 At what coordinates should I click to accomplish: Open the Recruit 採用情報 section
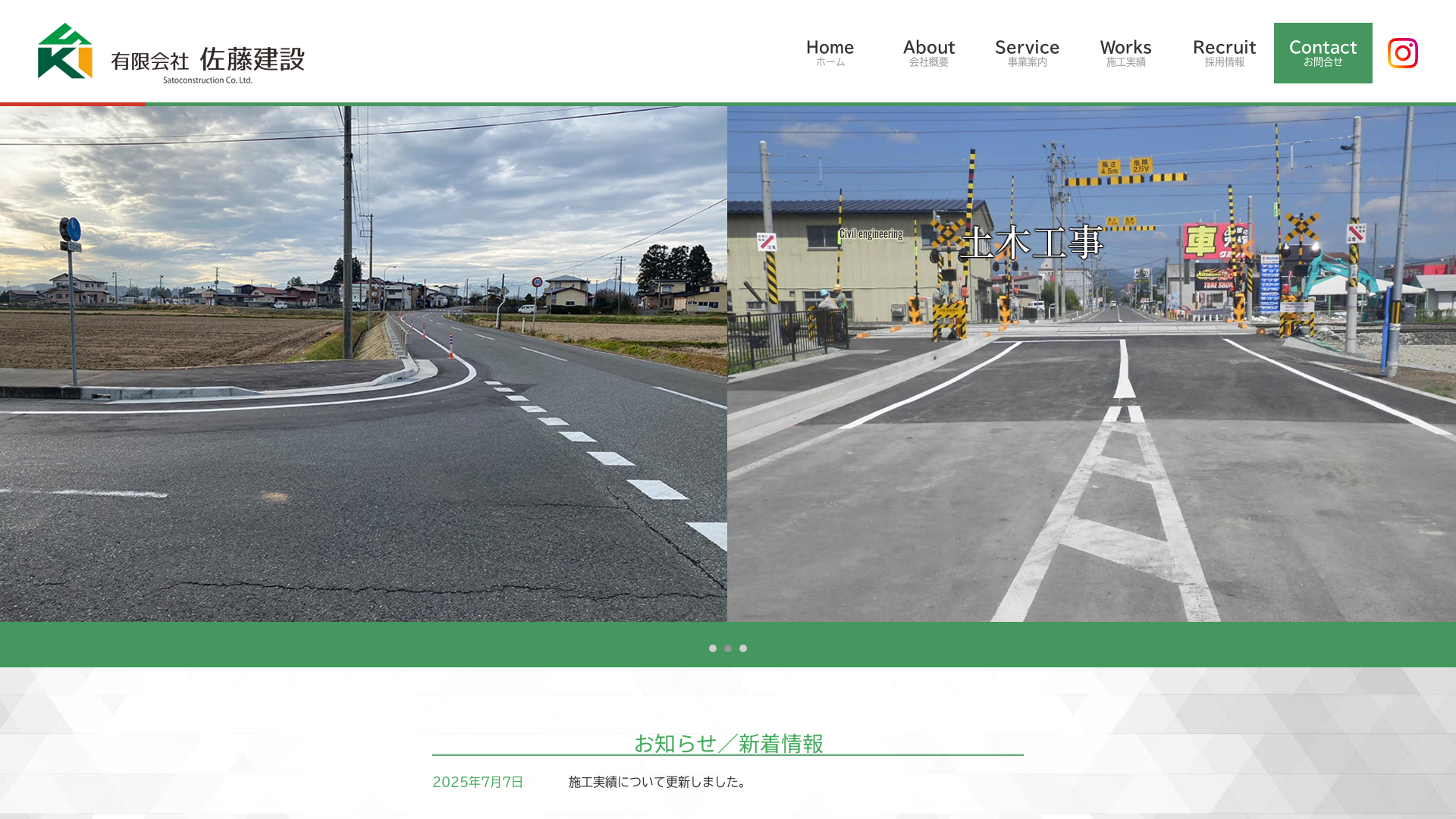point(1223,52)
